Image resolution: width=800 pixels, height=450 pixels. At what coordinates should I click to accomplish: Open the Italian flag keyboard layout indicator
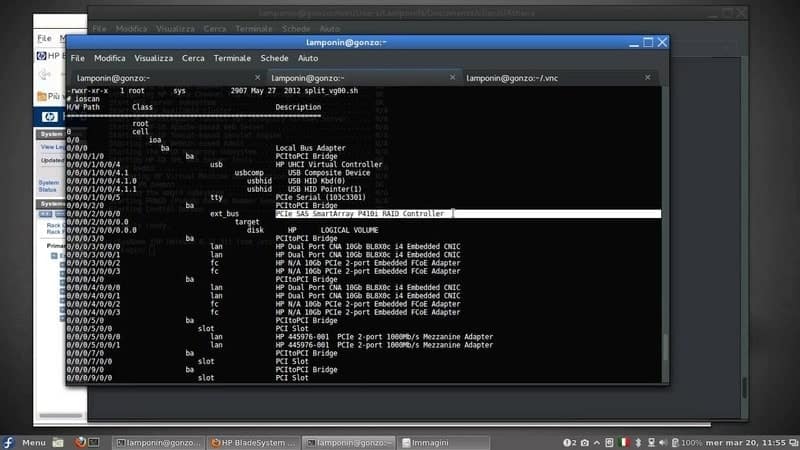click(x=623, y=442)
